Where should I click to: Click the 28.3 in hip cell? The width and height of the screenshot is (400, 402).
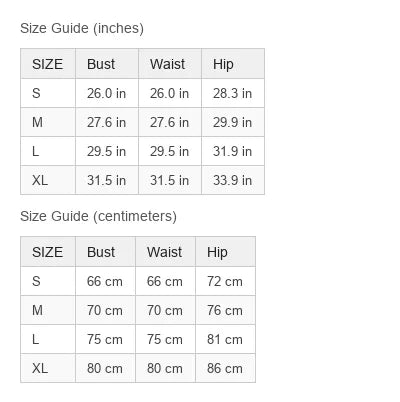coord(233,93)
